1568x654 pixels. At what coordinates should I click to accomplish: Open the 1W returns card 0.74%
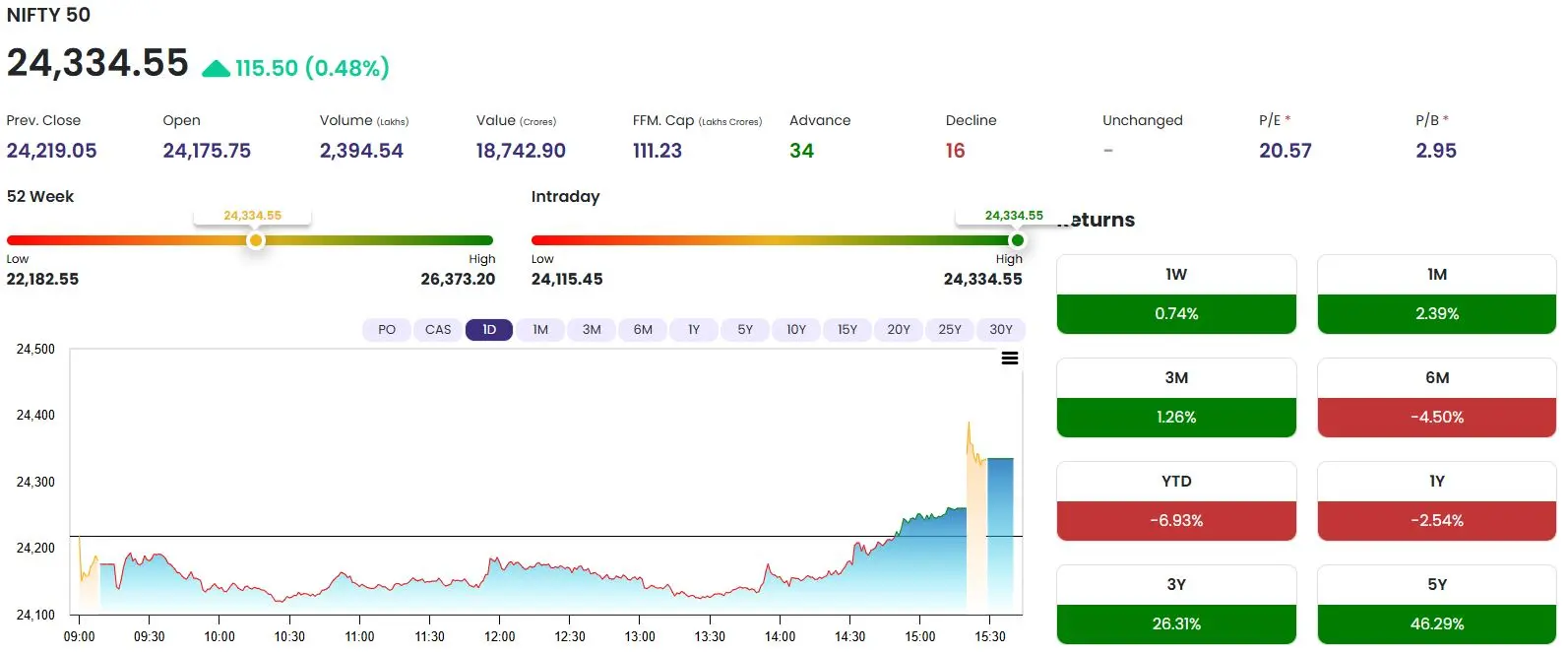[1176, 294]
